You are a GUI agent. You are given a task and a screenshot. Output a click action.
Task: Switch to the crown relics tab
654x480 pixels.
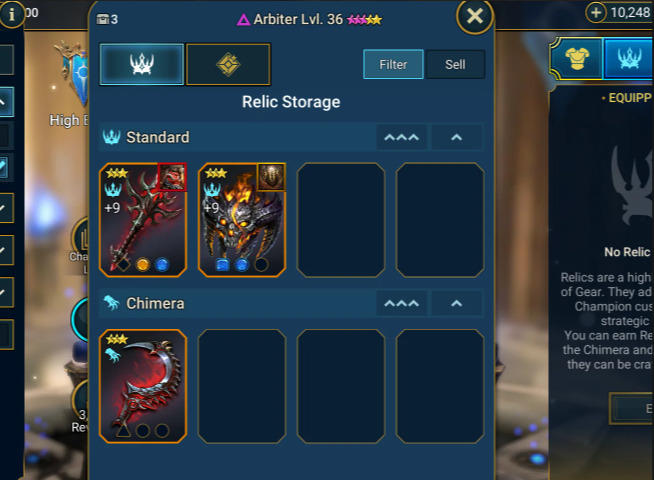pos(142,64)
